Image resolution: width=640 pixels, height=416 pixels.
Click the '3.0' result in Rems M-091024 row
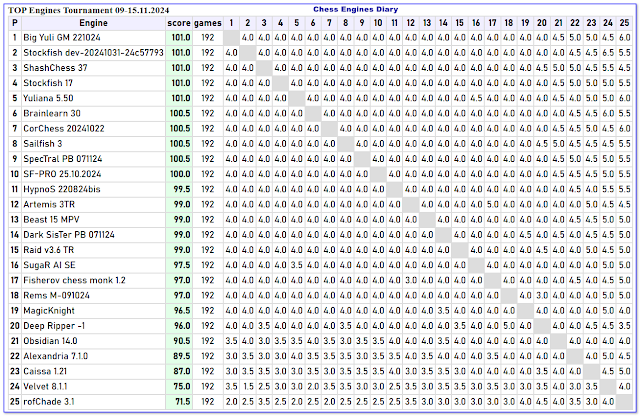click(542, 295)
